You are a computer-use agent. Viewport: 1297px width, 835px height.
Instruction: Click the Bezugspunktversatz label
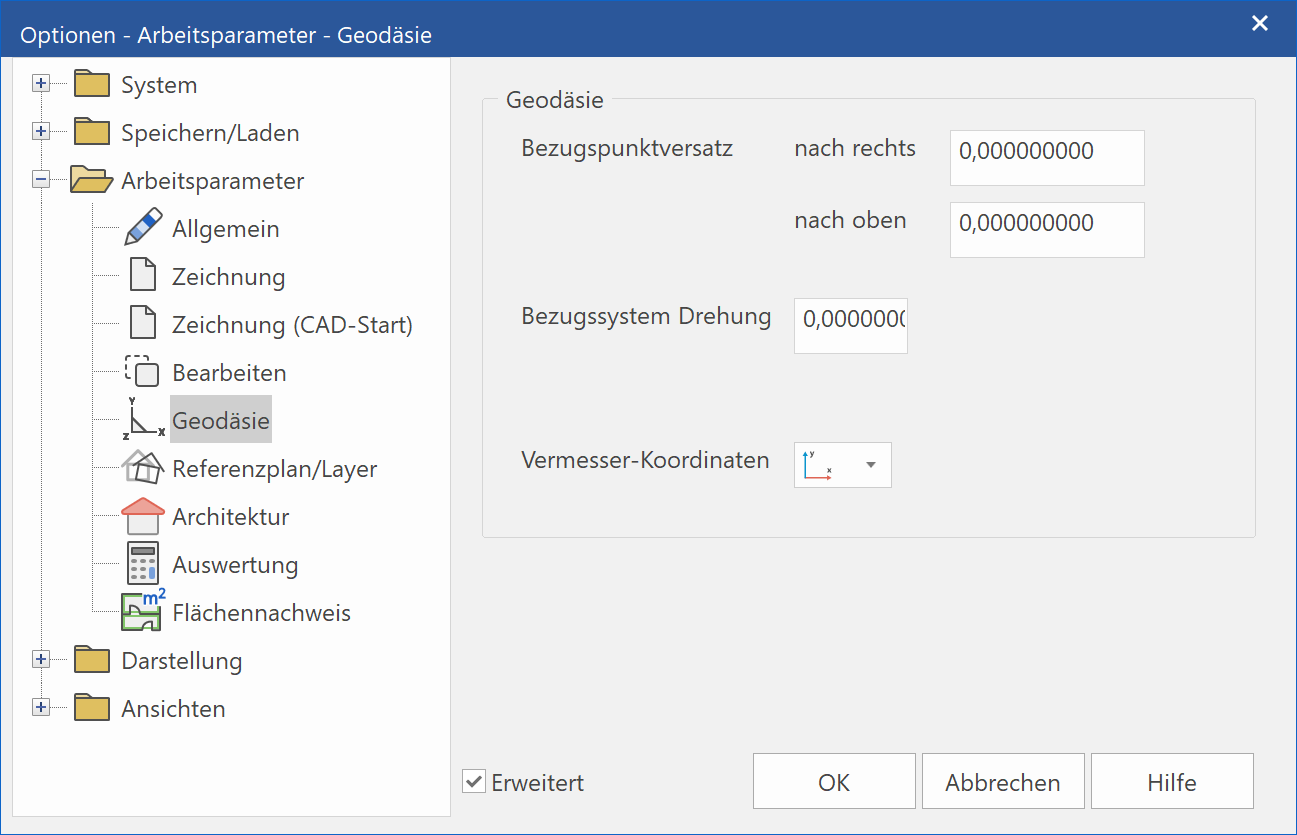tap(627, 149)
